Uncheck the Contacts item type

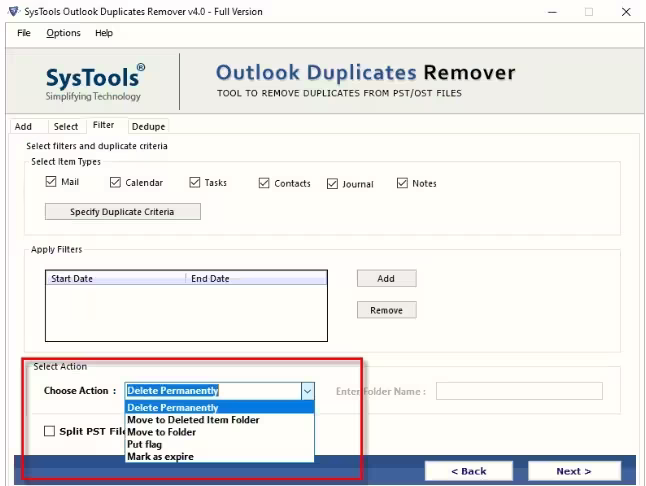click(264, 183)
